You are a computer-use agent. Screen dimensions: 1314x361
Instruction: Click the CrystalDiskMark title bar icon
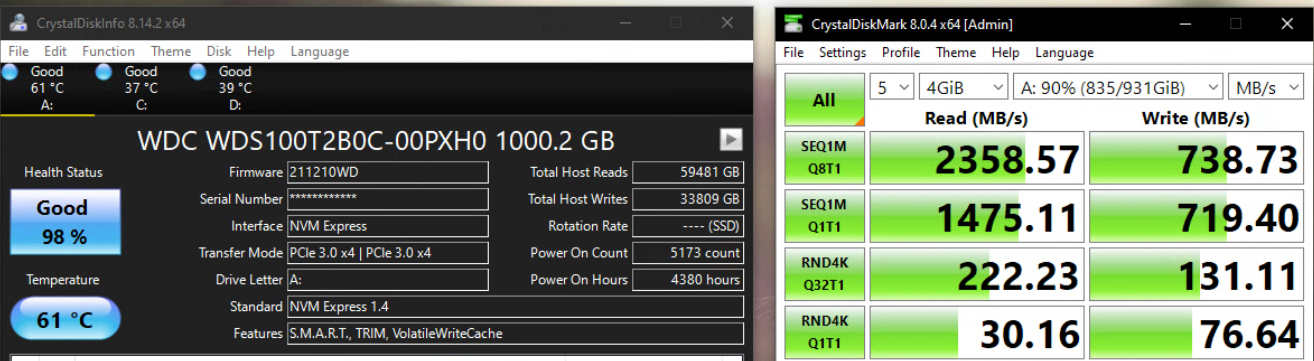pos(794,22)
